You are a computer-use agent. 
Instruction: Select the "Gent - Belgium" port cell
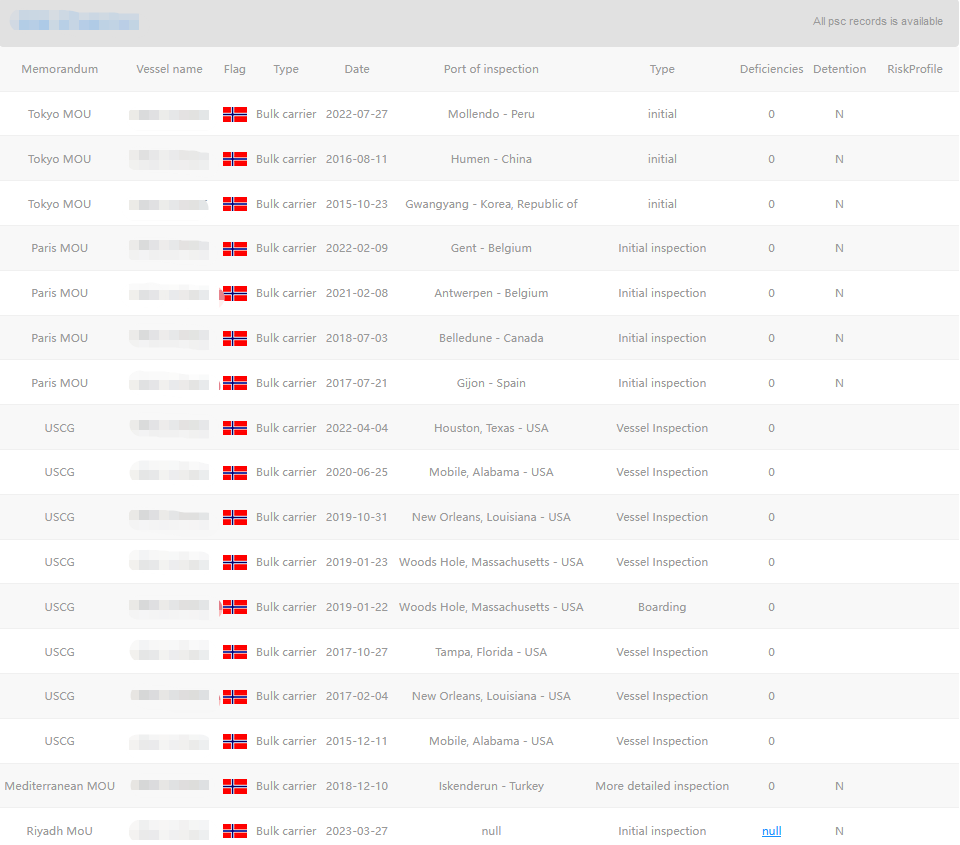click(x=491, y=248)
